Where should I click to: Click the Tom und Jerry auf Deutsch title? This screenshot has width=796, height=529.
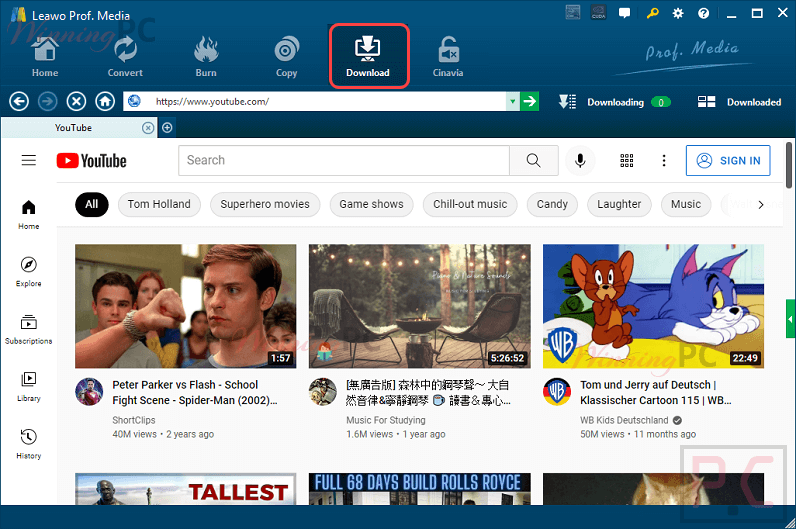click(x=656, y=392)
